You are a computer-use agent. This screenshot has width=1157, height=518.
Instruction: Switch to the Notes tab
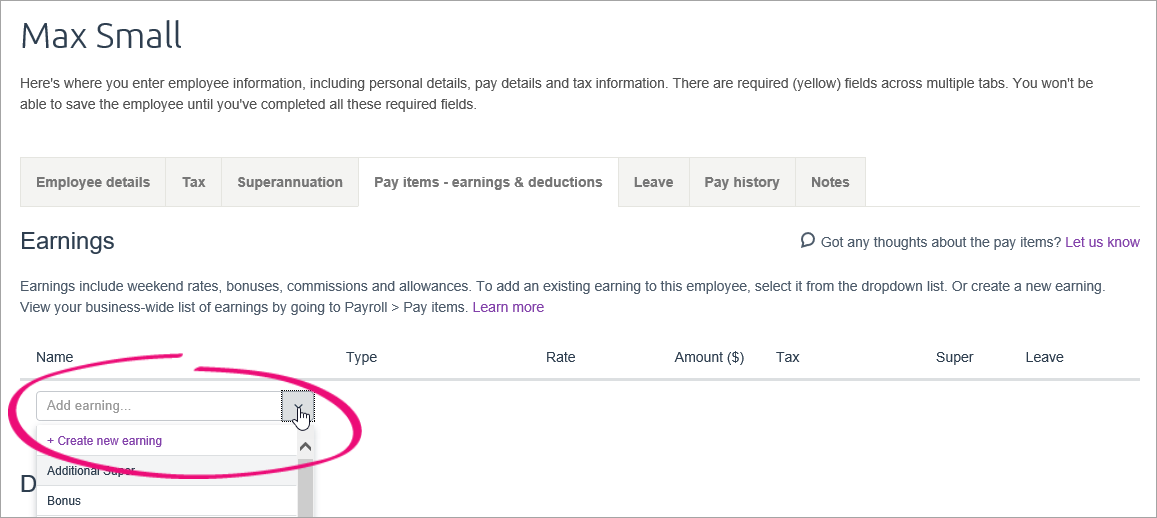tap(830, 182)
